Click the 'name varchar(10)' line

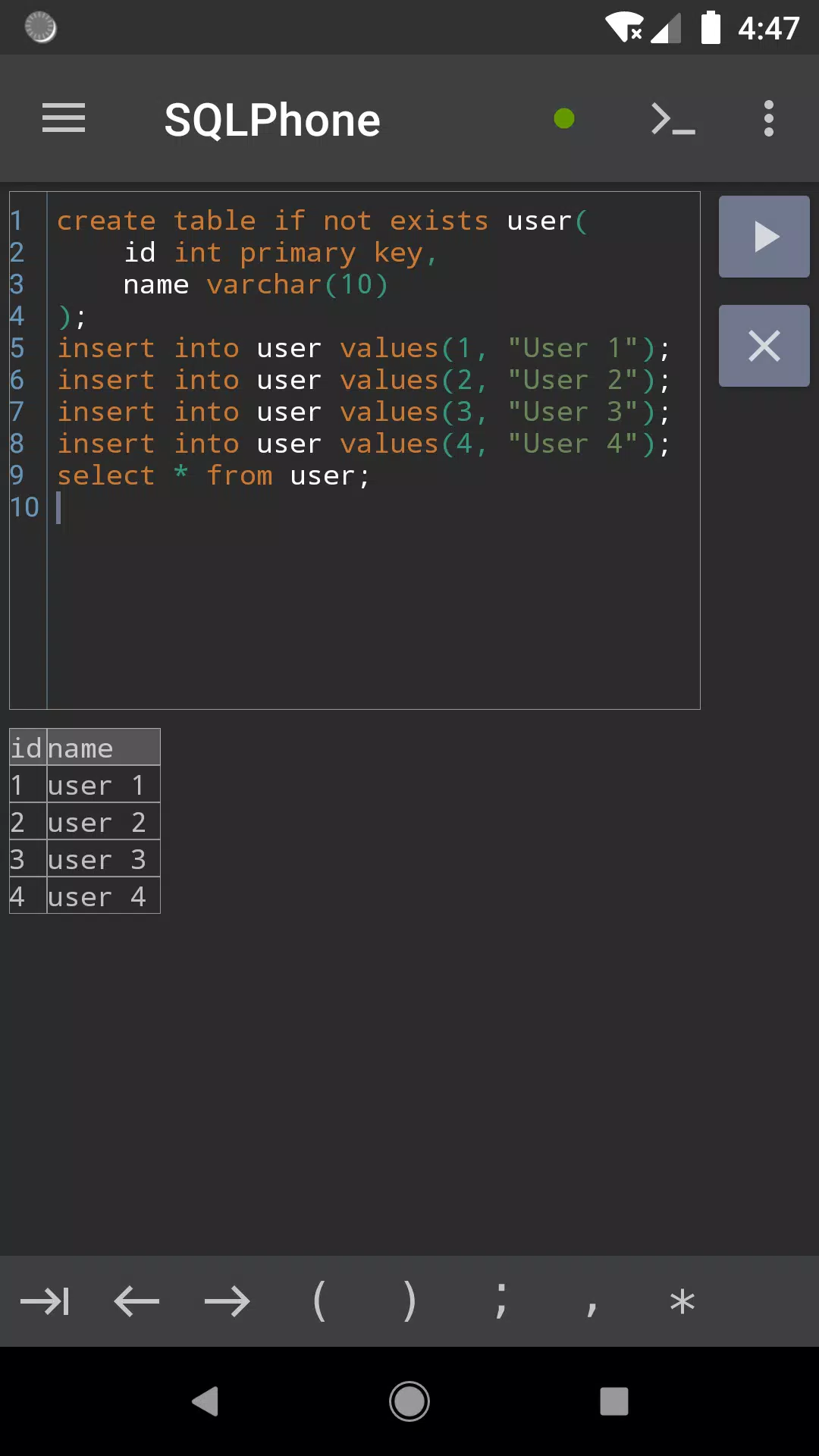click(256, 285)
